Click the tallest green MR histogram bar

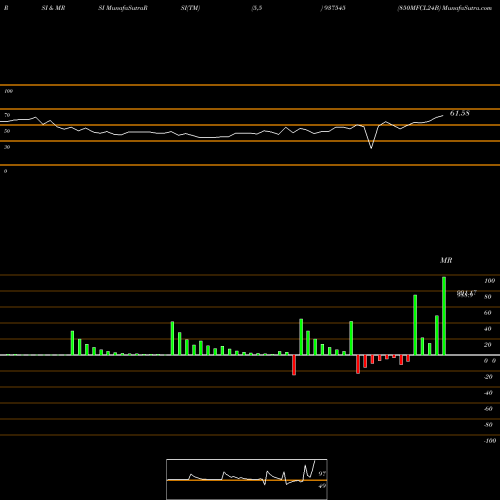(444, 316)
